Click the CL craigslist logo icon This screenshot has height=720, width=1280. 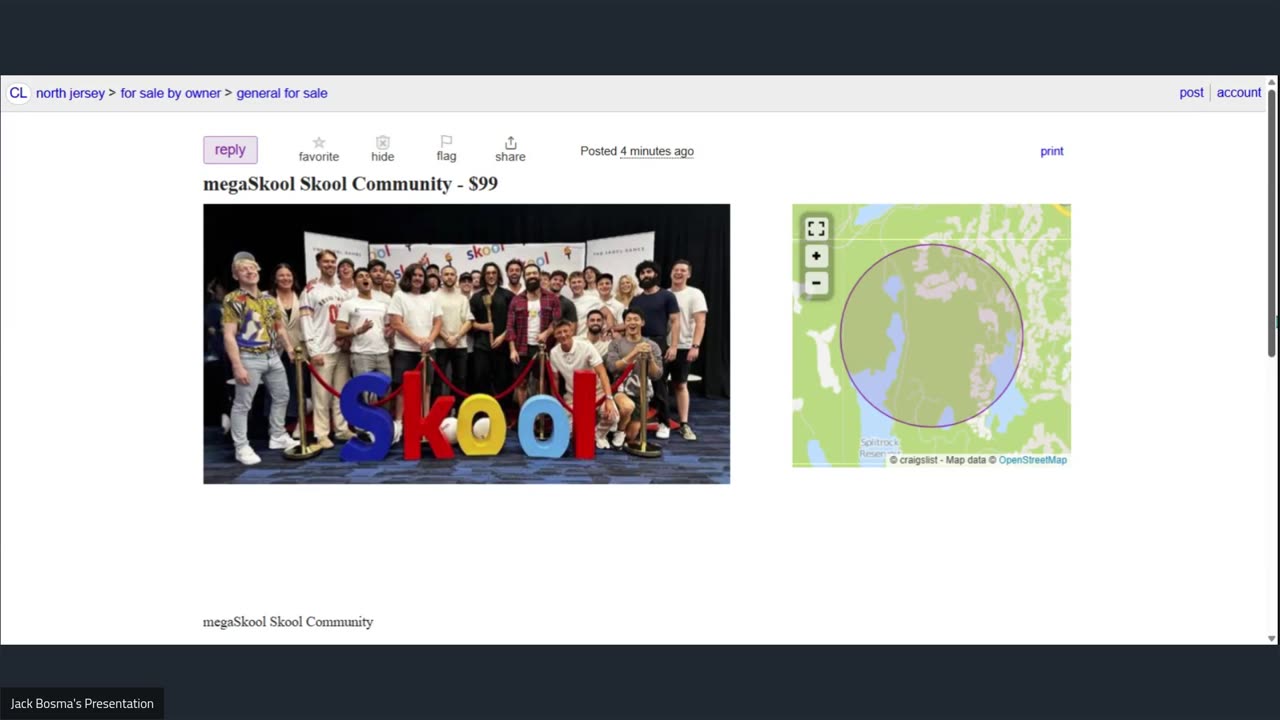(x=18, y=93)
